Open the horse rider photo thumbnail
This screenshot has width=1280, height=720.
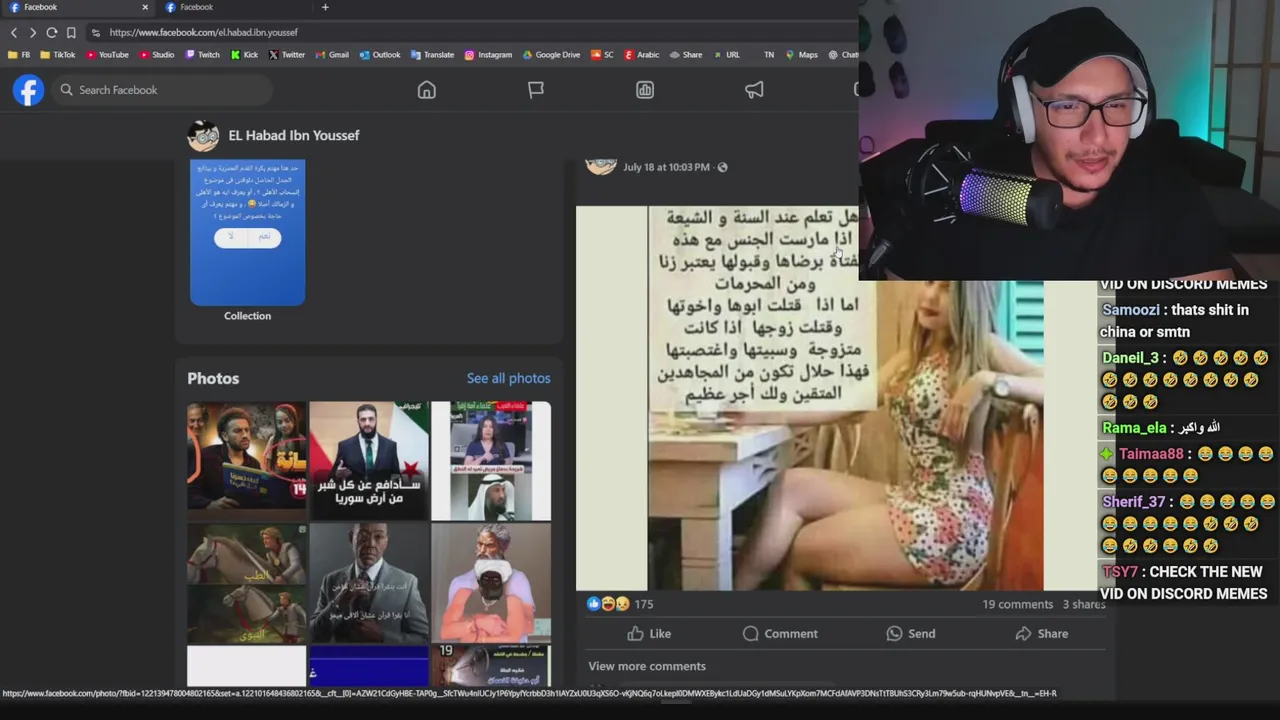tap(247, 582)
